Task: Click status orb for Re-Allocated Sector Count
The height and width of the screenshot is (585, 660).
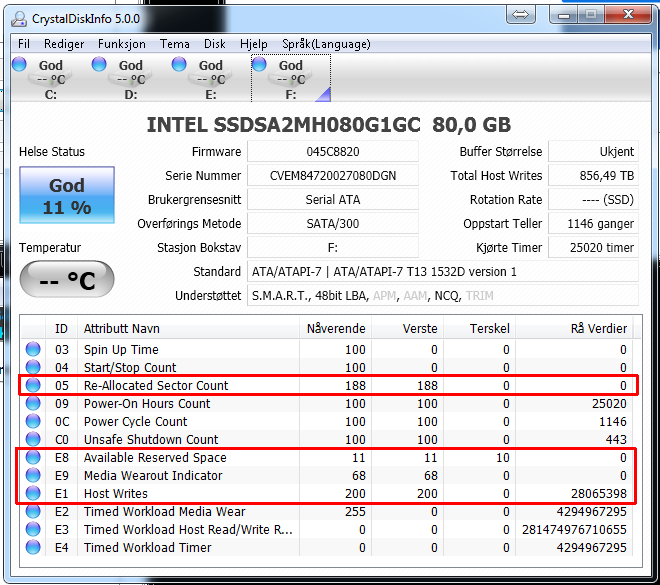Action: click(x=33, y=385)
